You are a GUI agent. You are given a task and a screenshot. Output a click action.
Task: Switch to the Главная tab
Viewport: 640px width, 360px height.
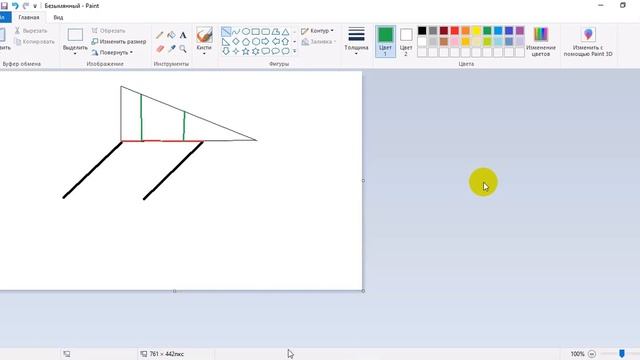29,18
